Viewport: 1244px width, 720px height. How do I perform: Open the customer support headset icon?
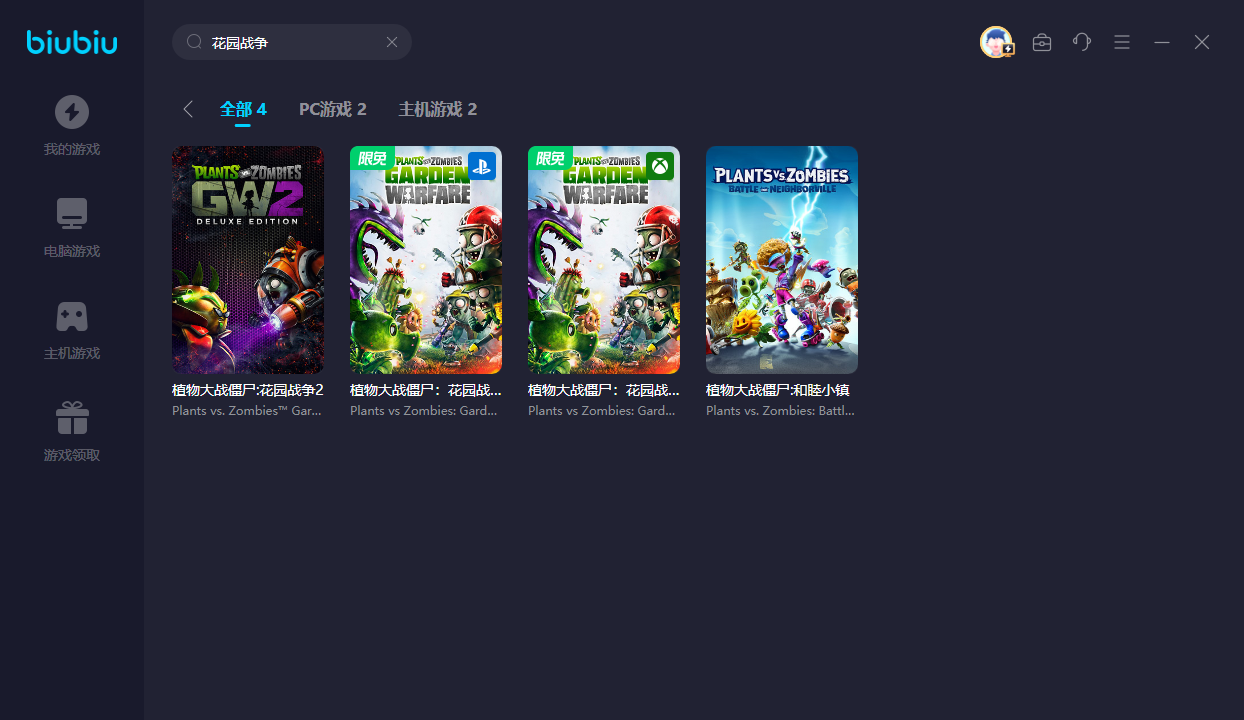(x=1082, y=42)
